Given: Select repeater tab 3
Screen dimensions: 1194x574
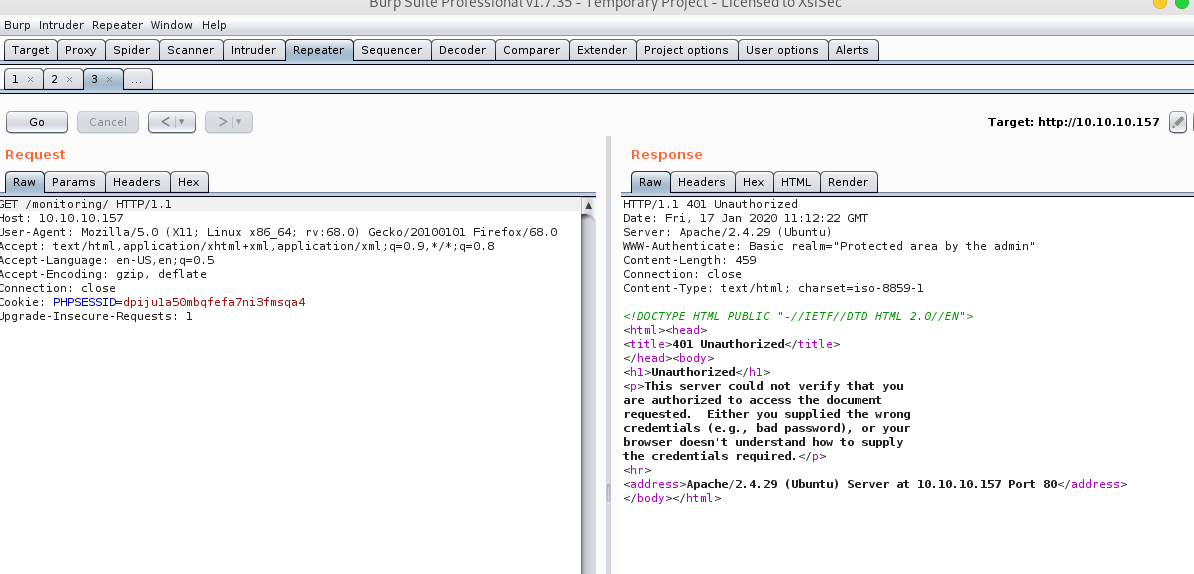Looking at the screenshot, I should tap(94, 79).
